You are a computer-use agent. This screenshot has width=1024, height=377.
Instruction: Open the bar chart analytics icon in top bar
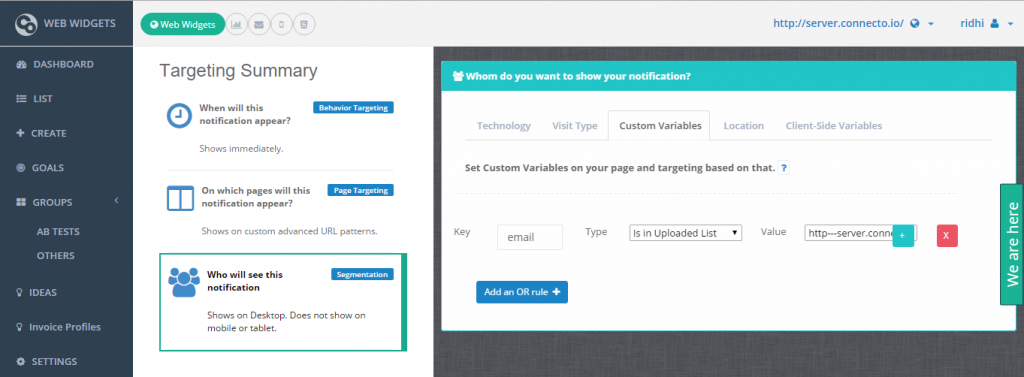point(236,25)
